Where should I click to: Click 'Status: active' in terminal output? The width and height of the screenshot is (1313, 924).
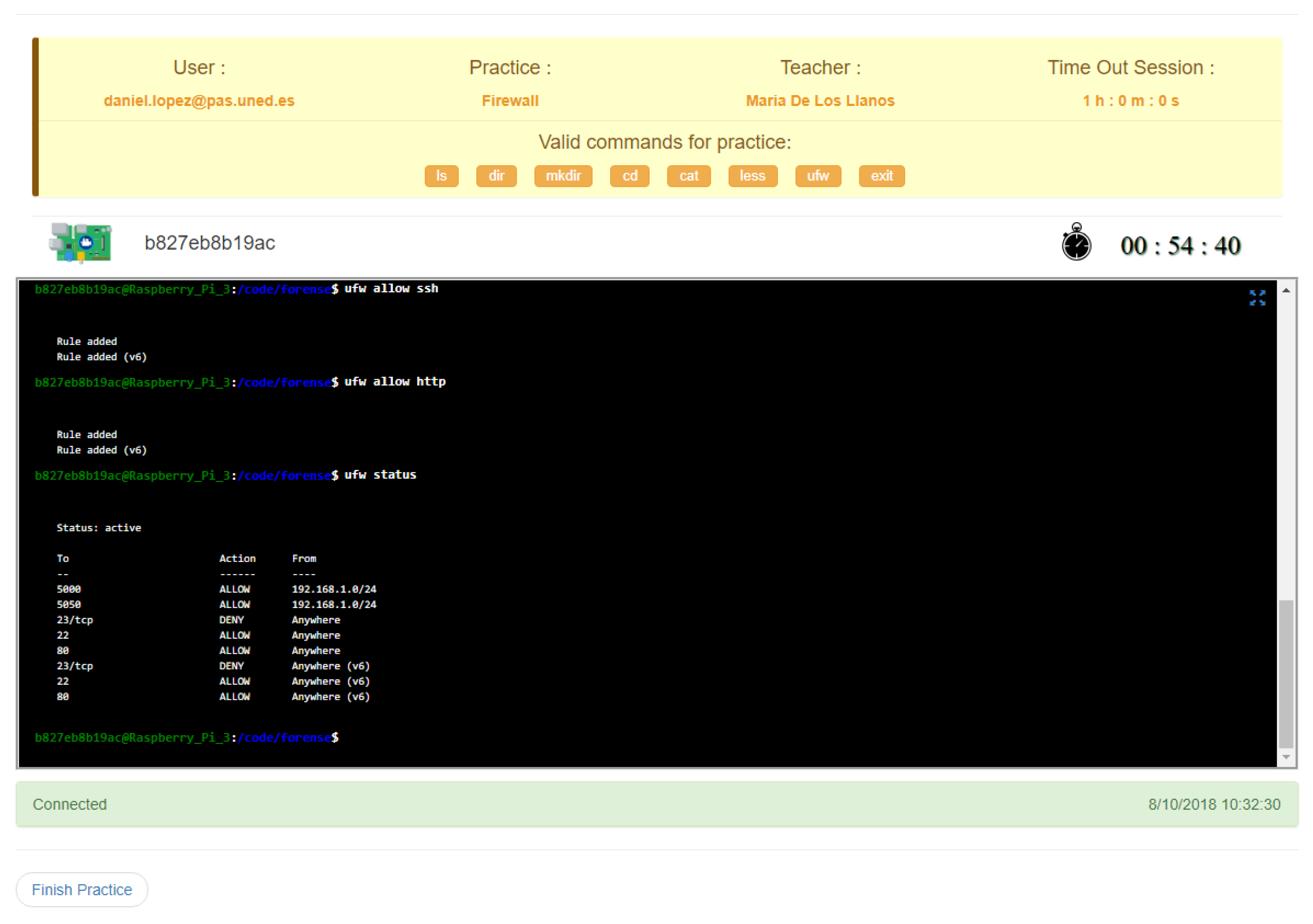click(x=99, y=528)
